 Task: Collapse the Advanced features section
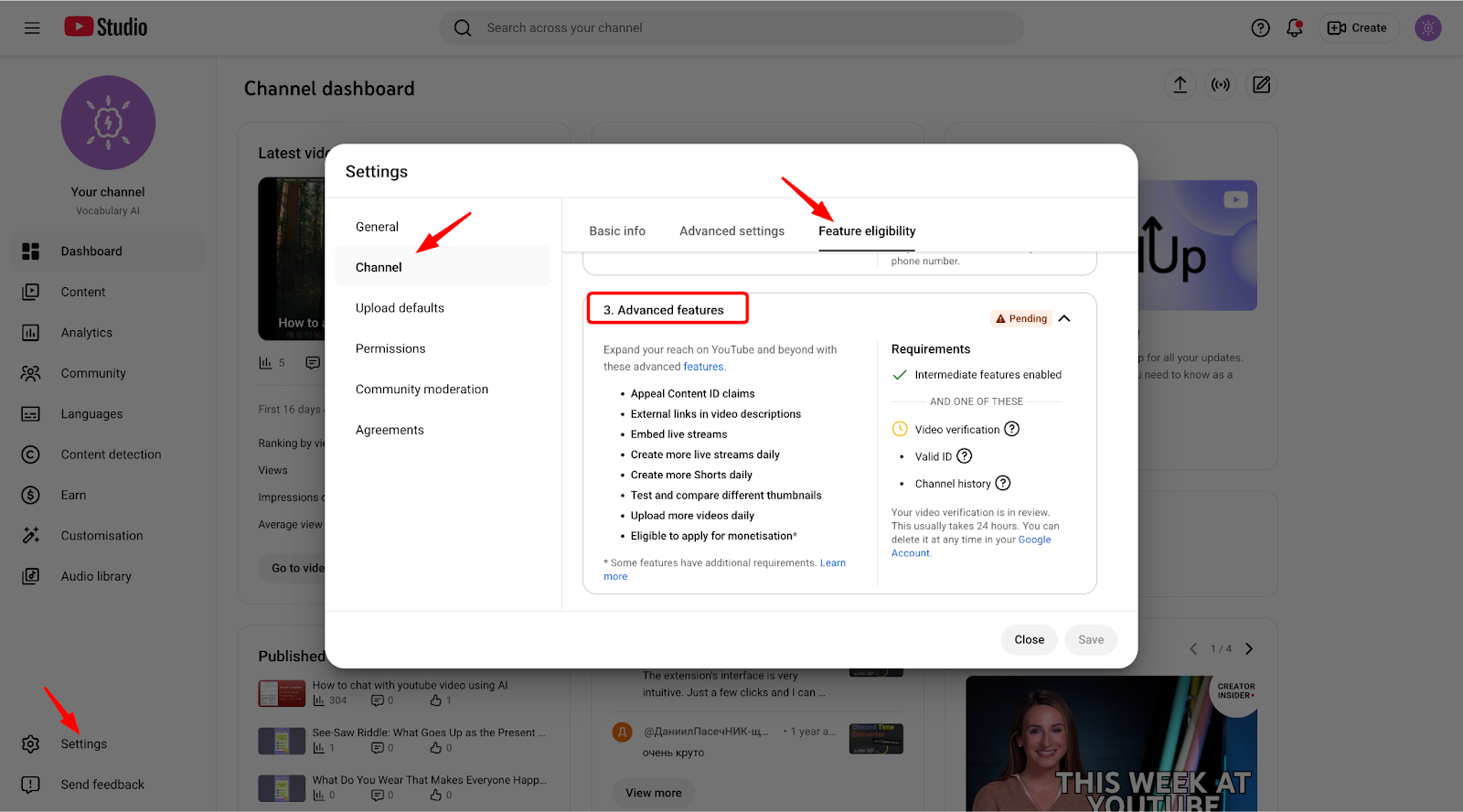point(1064,318)
